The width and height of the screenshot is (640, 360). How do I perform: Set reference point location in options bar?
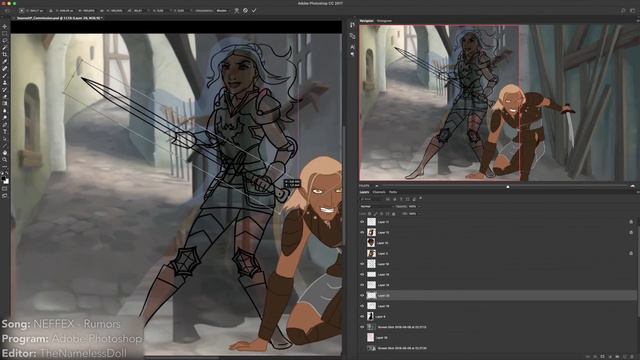pyautogui.click(x=21, y=11)
